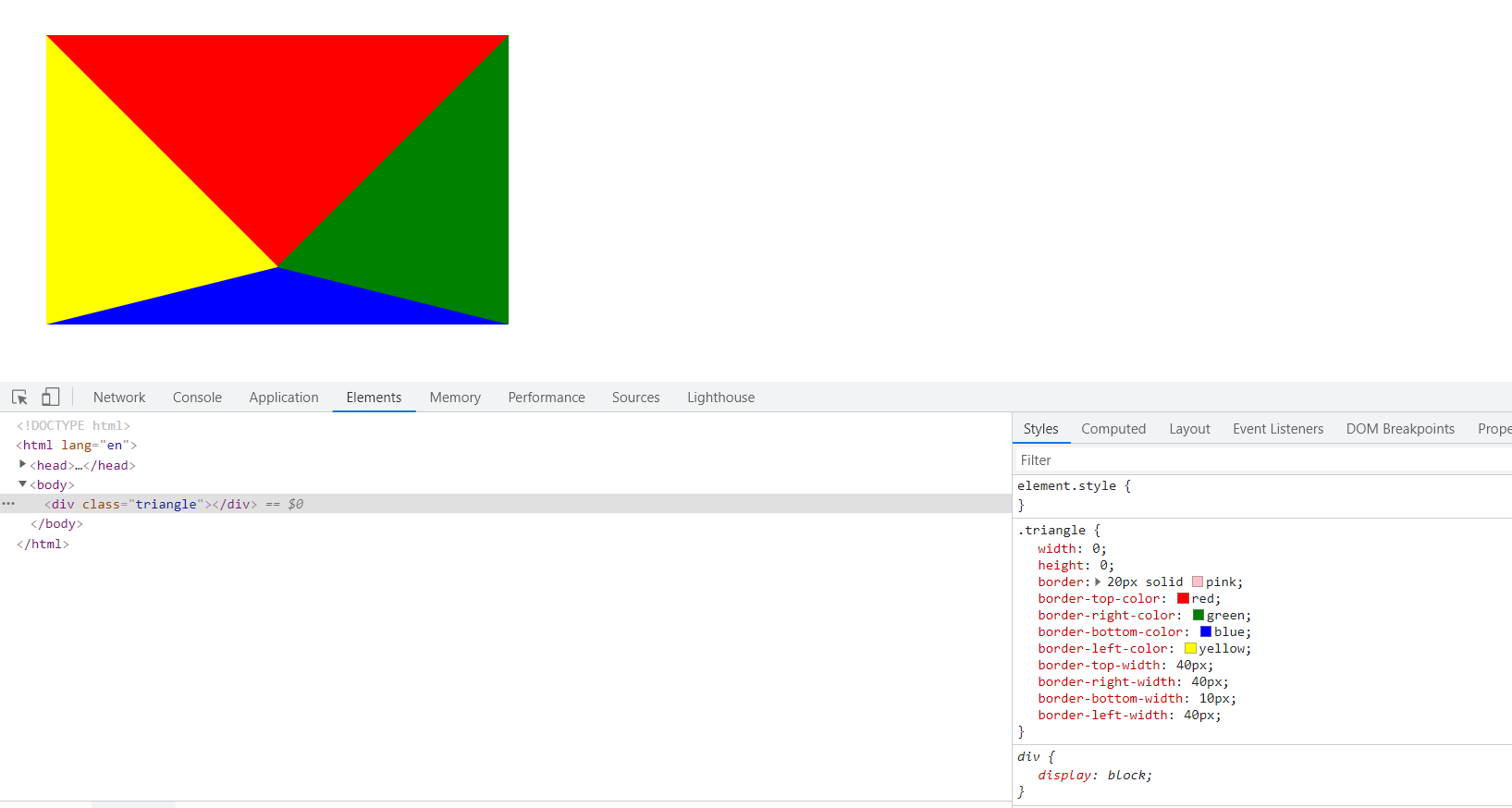Select the Elements tab
Screen dimensions: 1512x808
coord(374,398)
